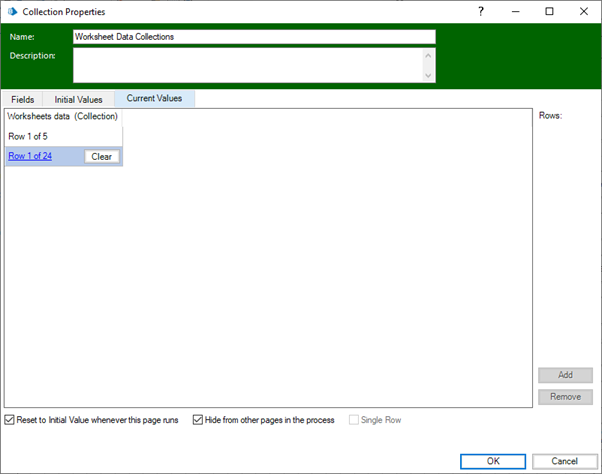Click the 'Name:' label
This screenshot has width=602, height=474.
[x=22, y=37]
